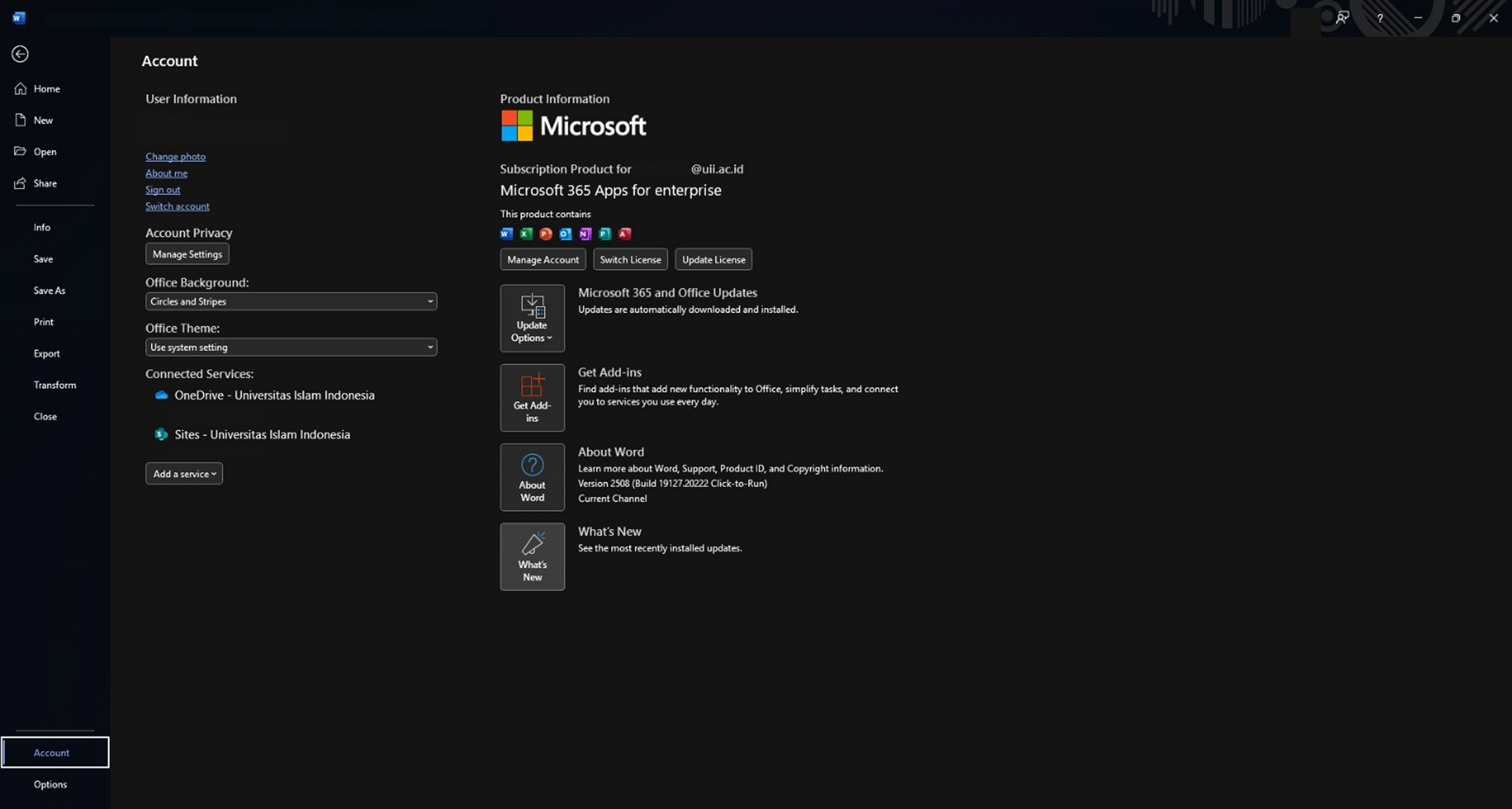The height and width of the screenshot is (809, 1512).
Task: Open the About Word icon button
Action: 532,477
